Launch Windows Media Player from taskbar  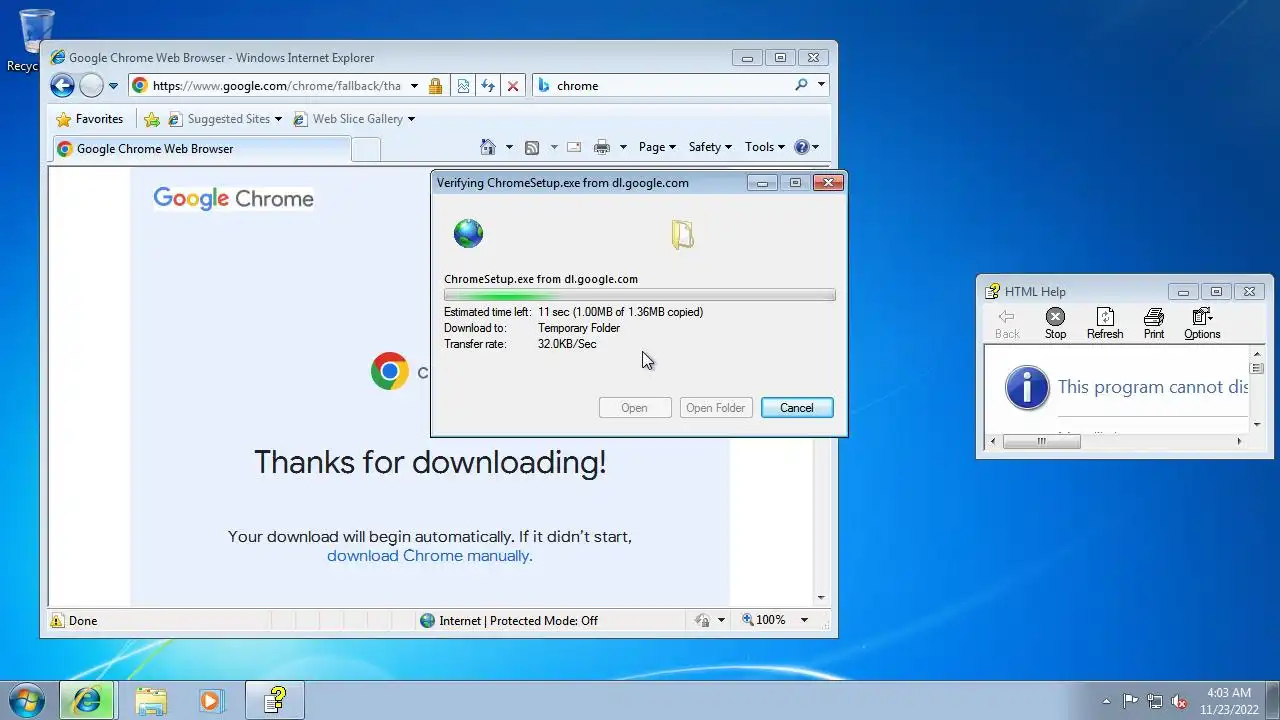[x=211, y=700]
